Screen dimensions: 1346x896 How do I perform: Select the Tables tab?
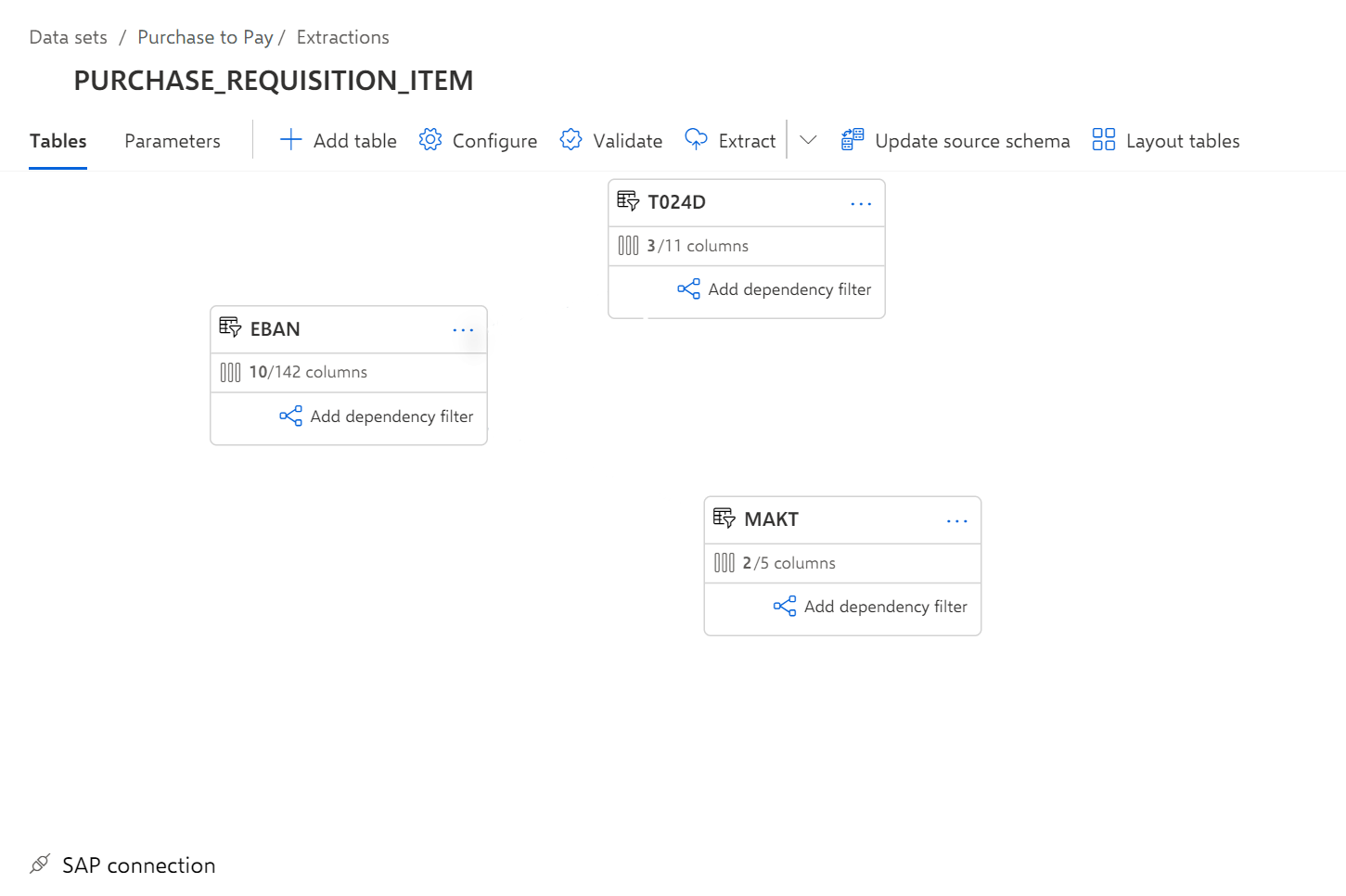tap(58, 141)
